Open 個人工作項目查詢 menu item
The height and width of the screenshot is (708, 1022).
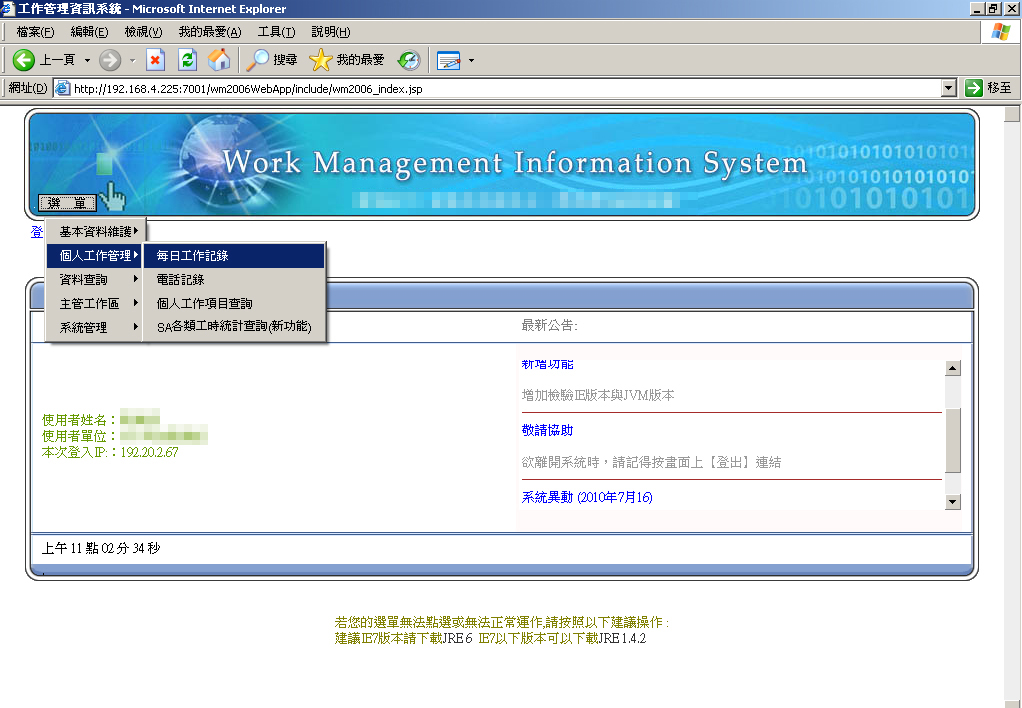[x=204, y=303]
